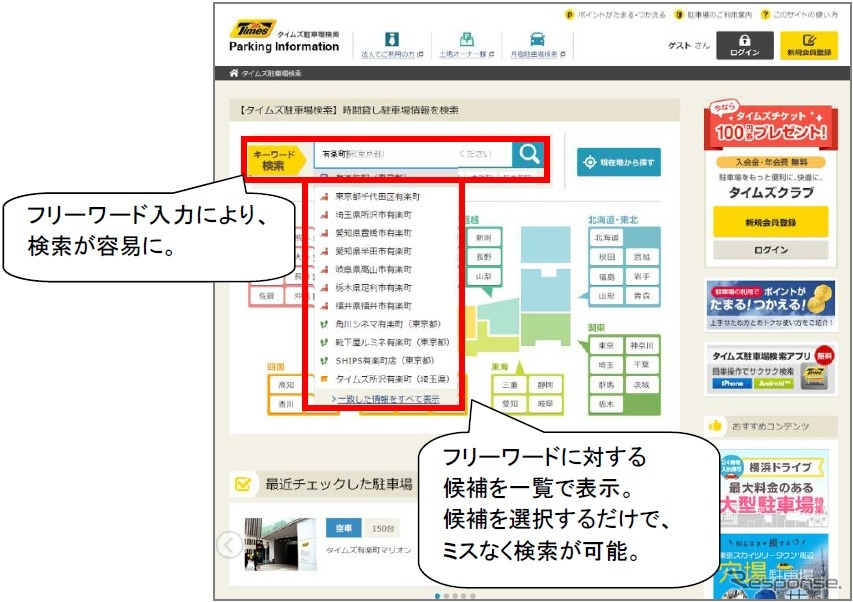Choose 岩手 prefecture button
Viewport: 853px width, 602px height.
click(x=642, y=277)
